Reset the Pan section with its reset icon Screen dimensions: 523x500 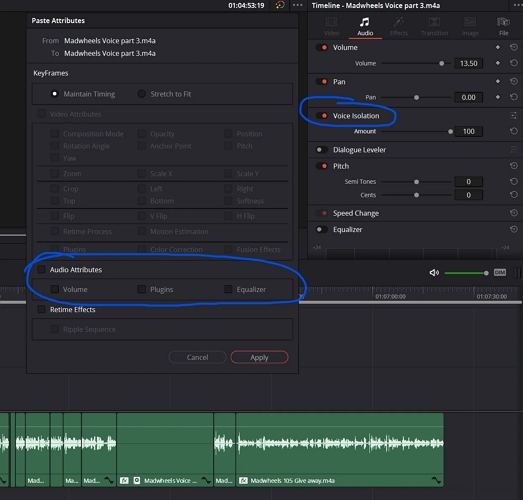pos(514,81)
